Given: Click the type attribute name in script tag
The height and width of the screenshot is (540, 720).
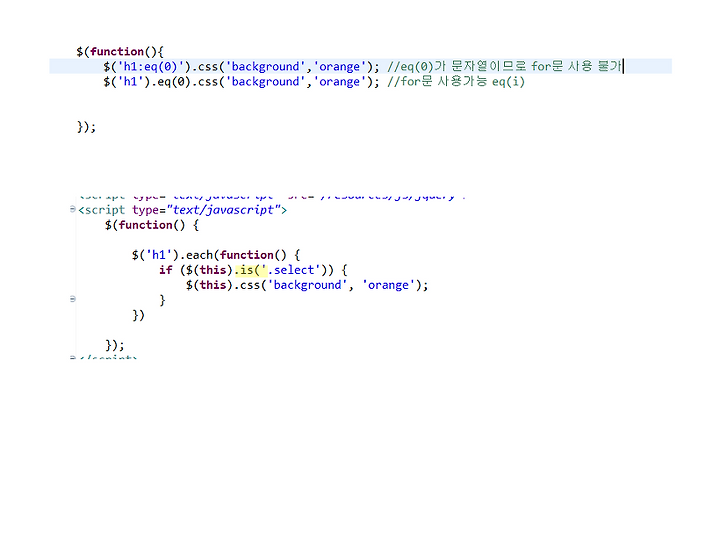Looking at the screenshot, I should point(146,210).
